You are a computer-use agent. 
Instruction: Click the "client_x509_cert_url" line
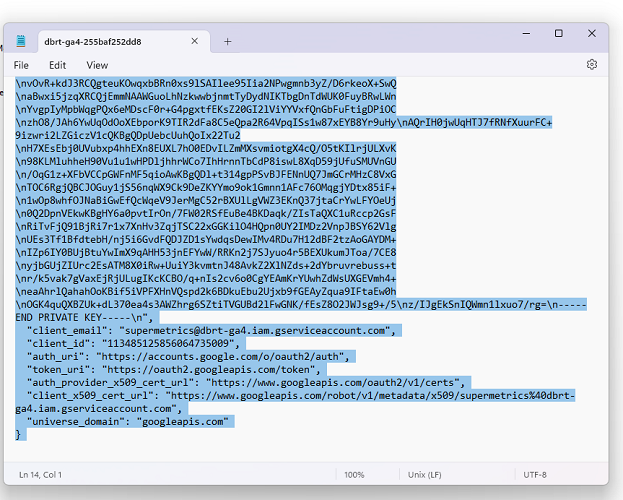pos(301,396)
